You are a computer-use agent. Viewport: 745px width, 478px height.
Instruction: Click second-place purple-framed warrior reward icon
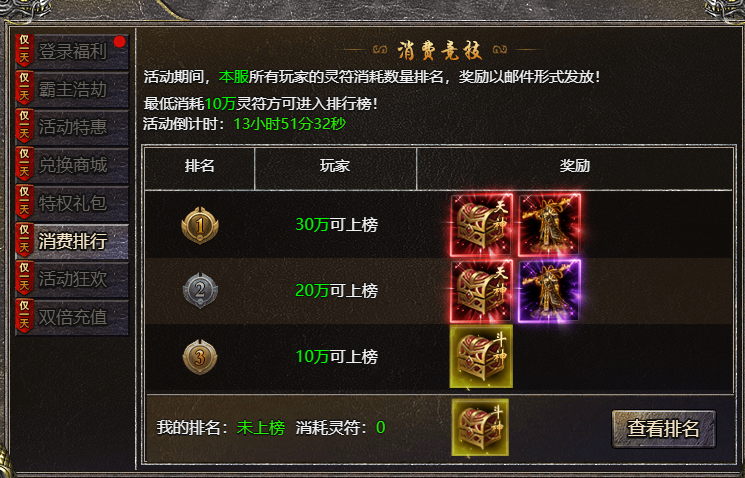tap(549, 291)
